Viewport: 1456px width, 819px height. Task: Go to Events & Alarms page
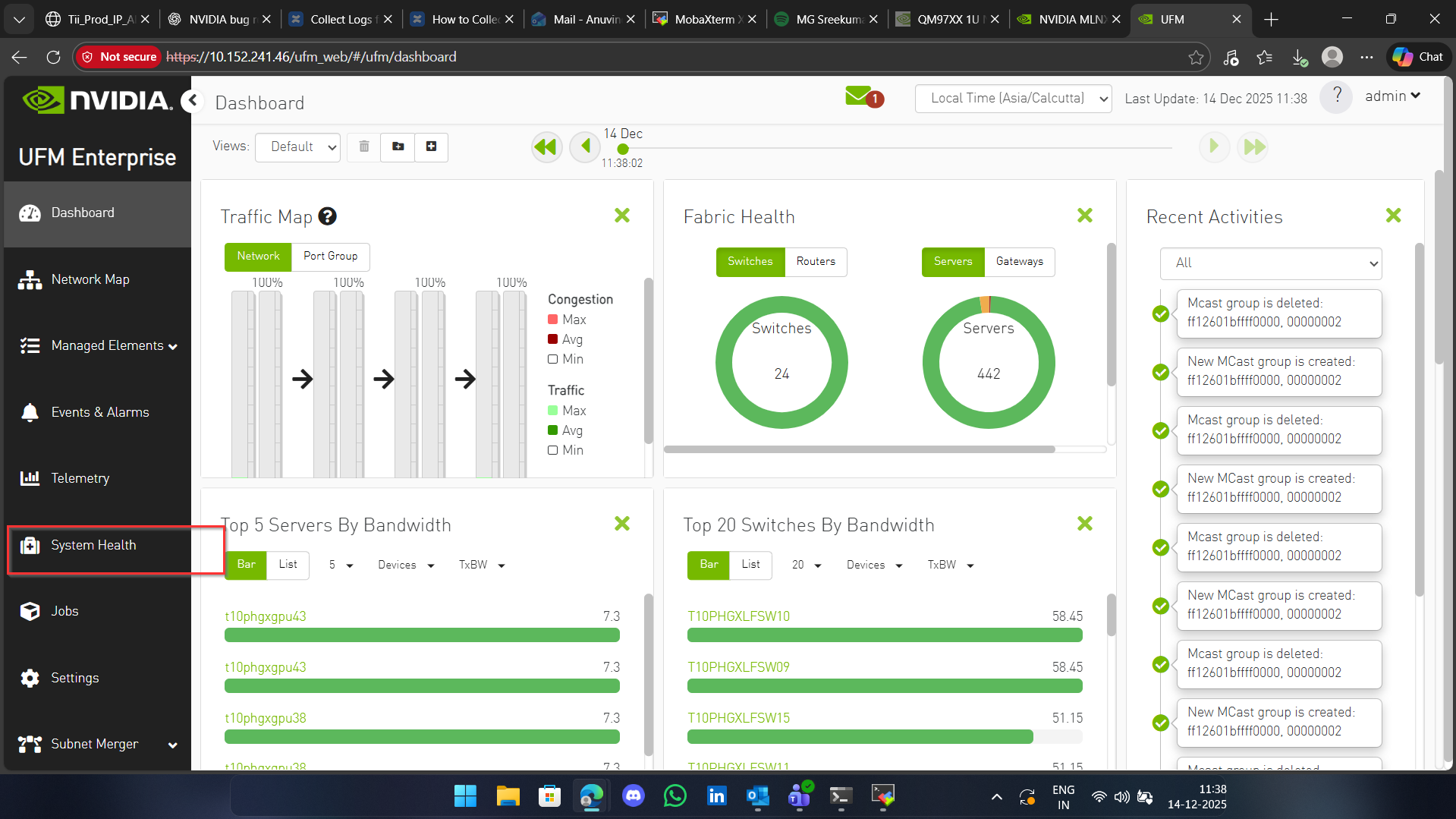coord(99,412)
